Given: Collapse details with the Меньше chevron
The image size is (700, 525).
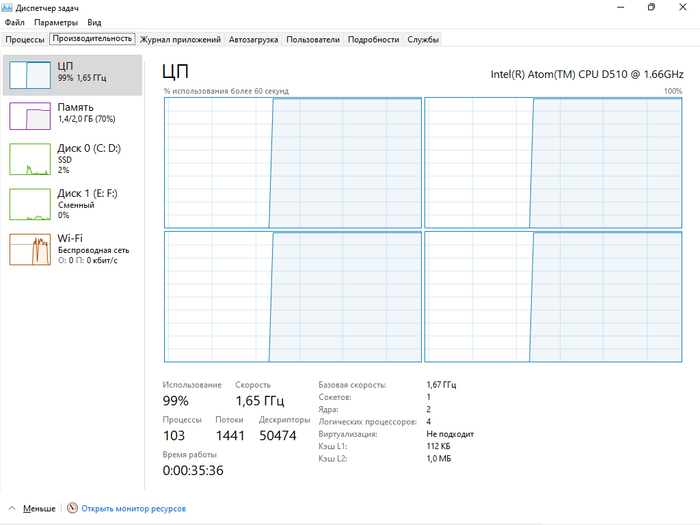Looking at the screenshot, I should click(x=12, y=508).
